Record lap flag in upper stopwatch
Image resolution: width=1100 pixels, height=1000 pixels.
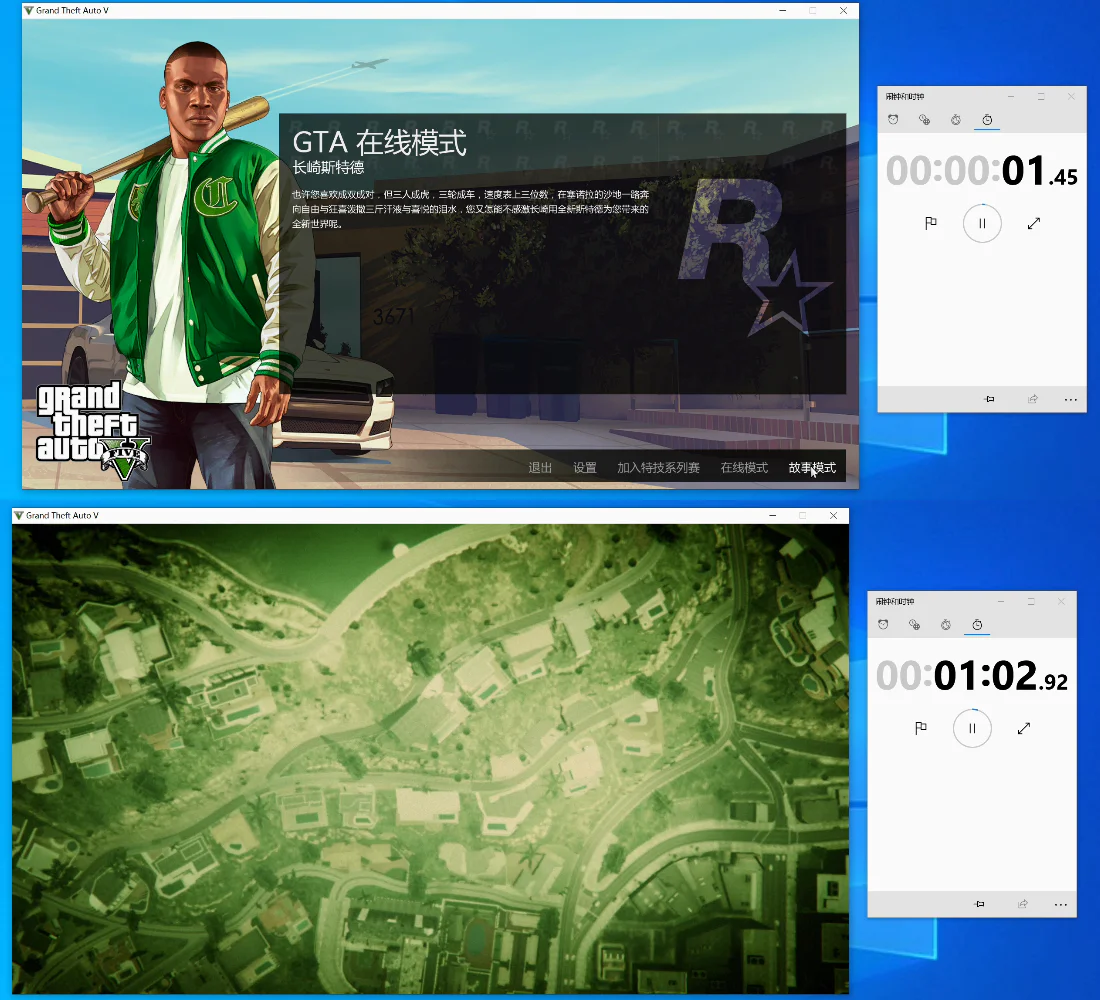point(931,223)
